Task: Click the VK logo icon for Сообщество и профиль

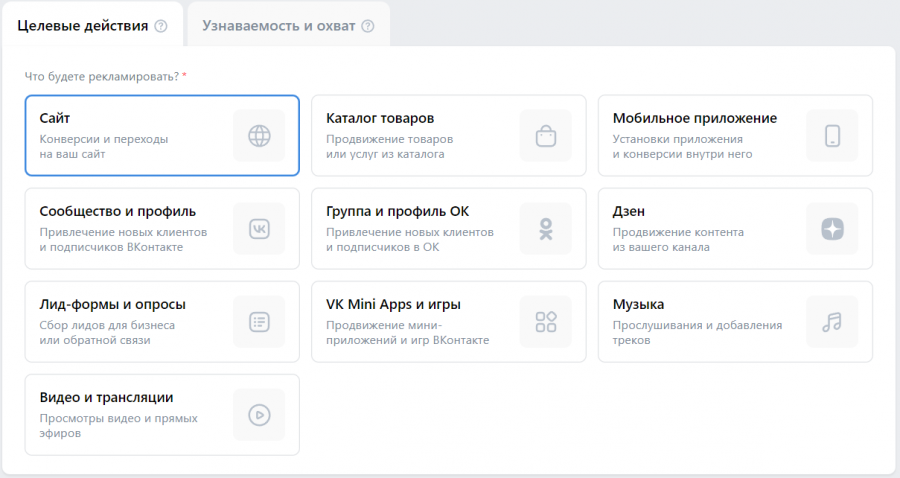Action: (x=259, y=229)
